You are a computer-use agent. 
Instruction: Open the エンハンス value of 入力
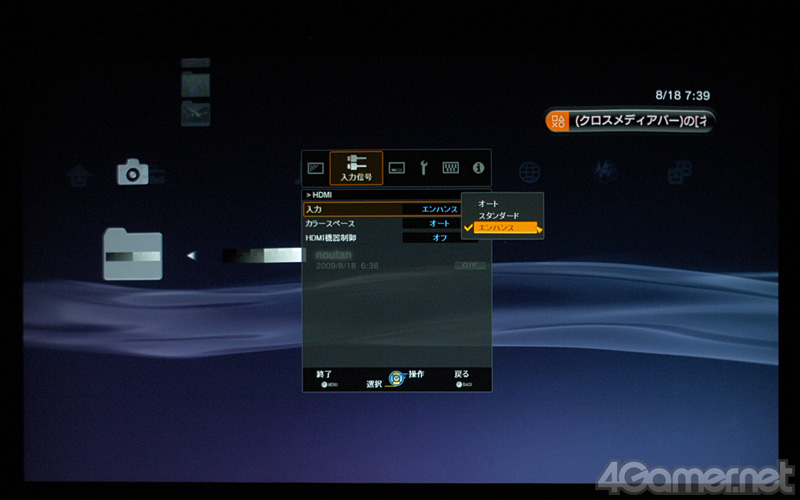pos(440,209)
